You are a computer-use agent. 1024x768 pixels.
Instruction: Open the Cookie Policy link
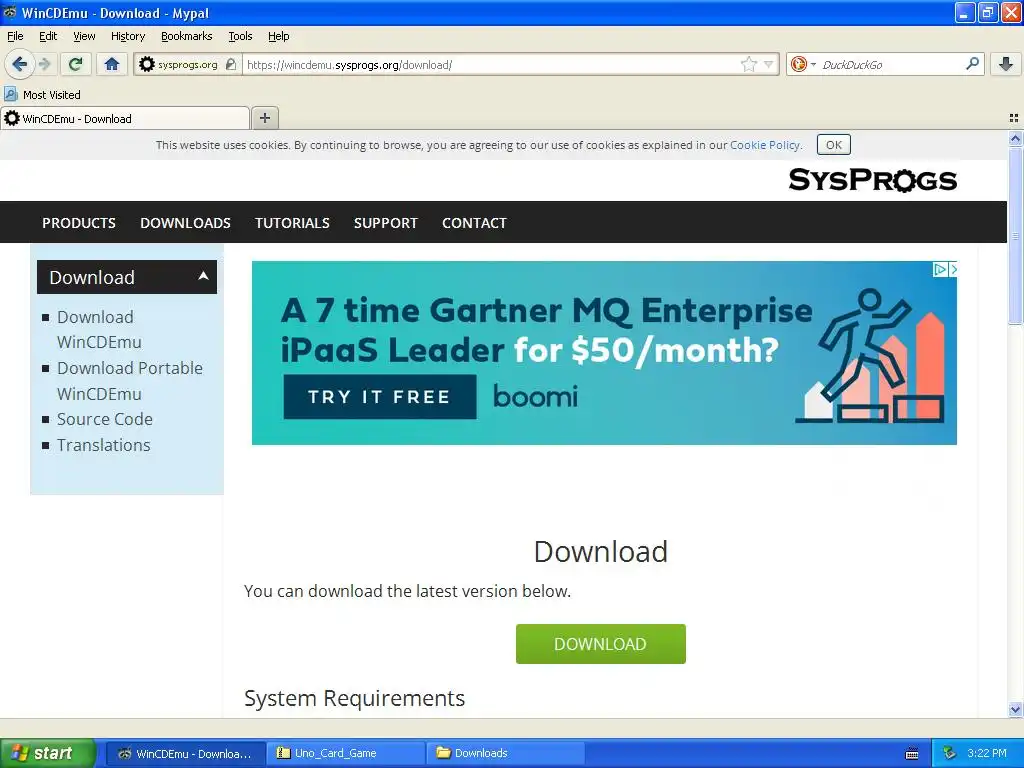[x=765, y=145]
